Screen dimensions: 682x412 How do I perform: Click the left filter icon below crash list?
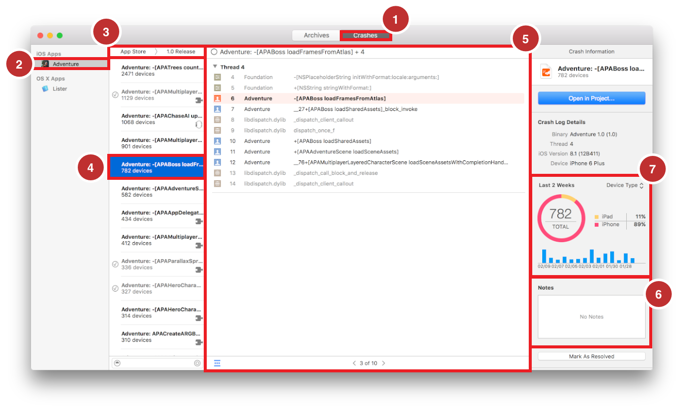point(117,363)
